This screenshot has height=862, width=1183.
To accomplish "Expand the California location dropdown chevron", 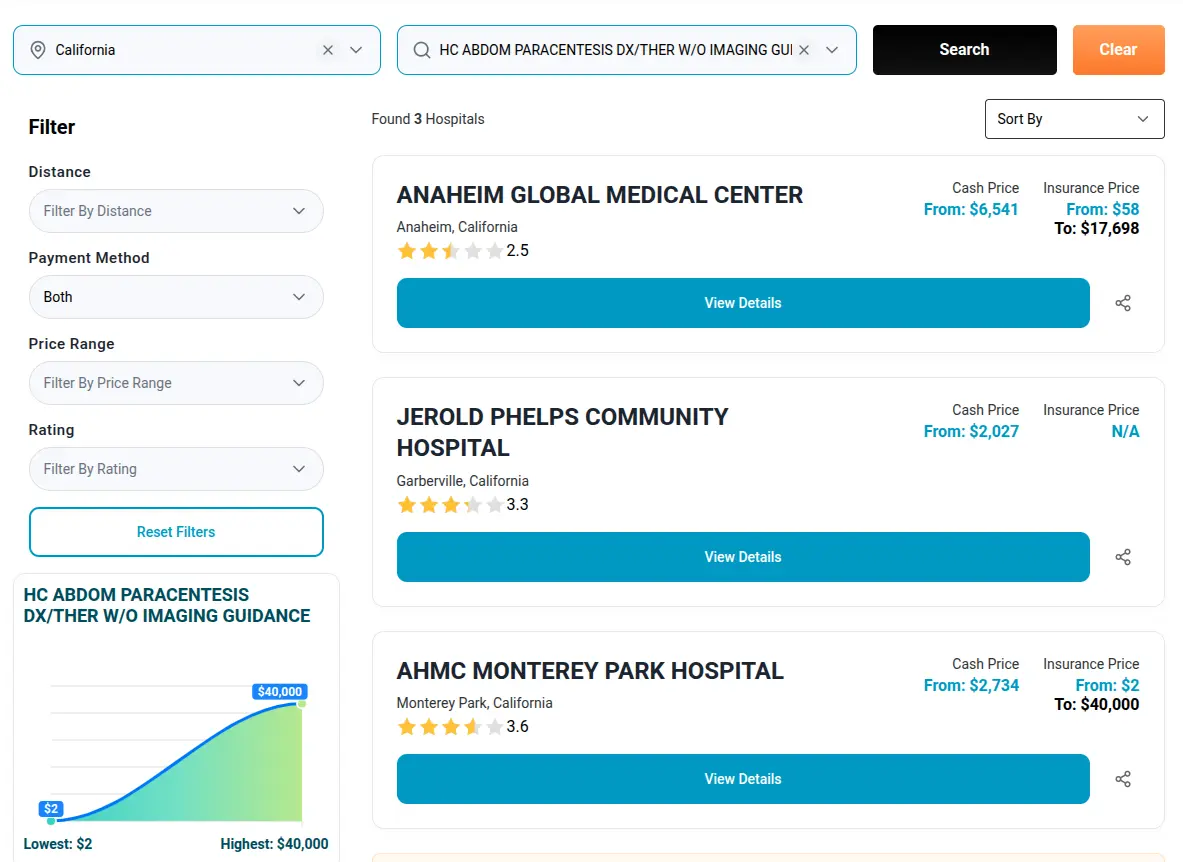I will [x=356, y=50].
